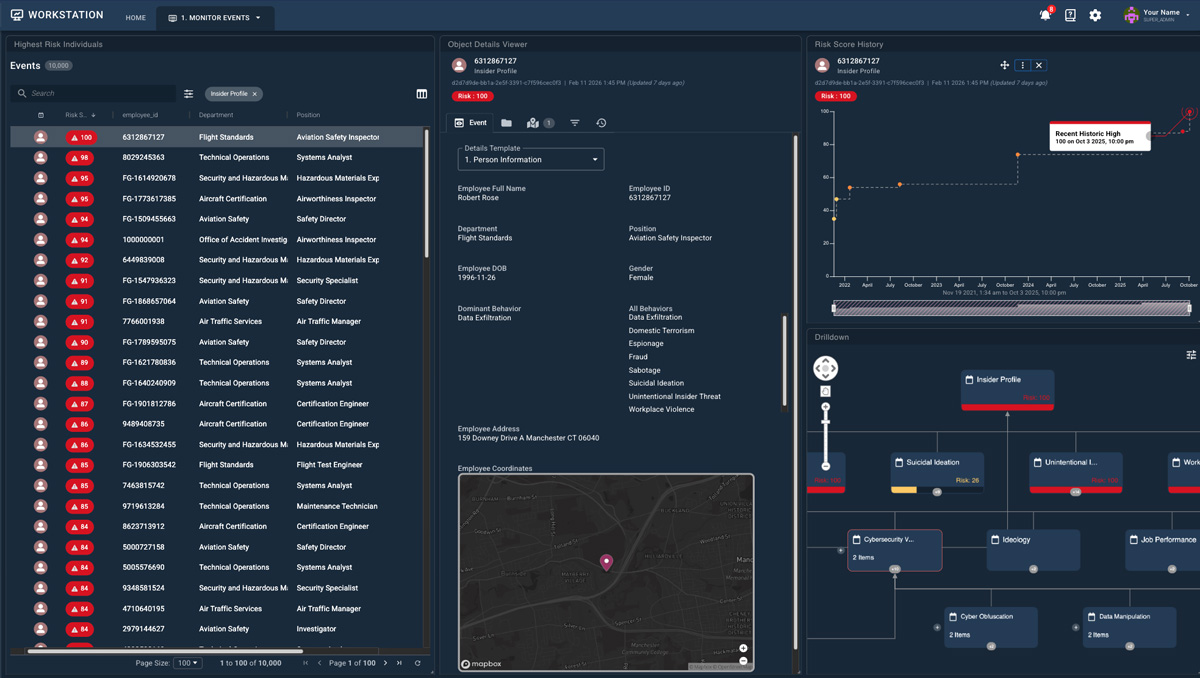1200x678 pixels.
Task: Remove the Insider Profile filter chip
Action: click(255, 94)
